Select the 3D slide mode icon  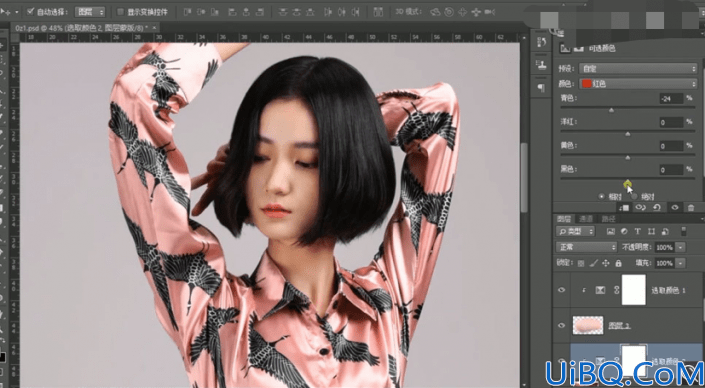coord(476,12)
